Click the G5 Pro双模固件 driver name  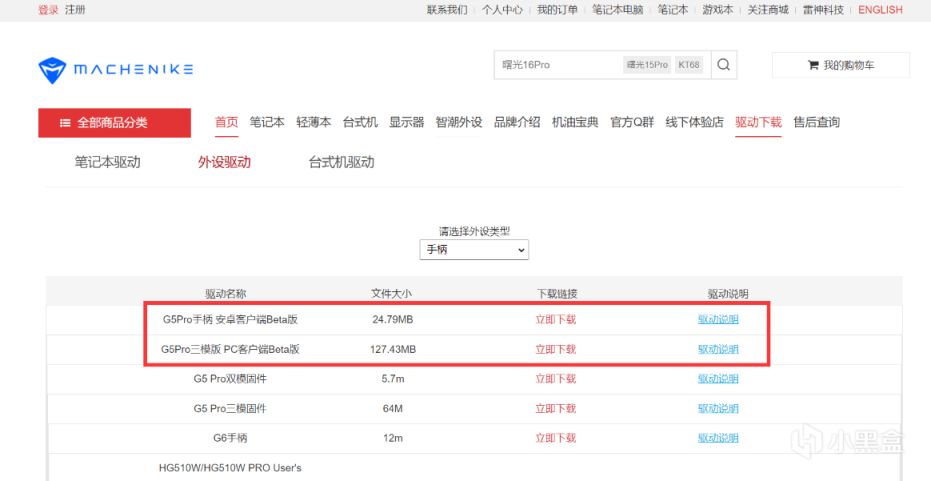click(230, 379)
